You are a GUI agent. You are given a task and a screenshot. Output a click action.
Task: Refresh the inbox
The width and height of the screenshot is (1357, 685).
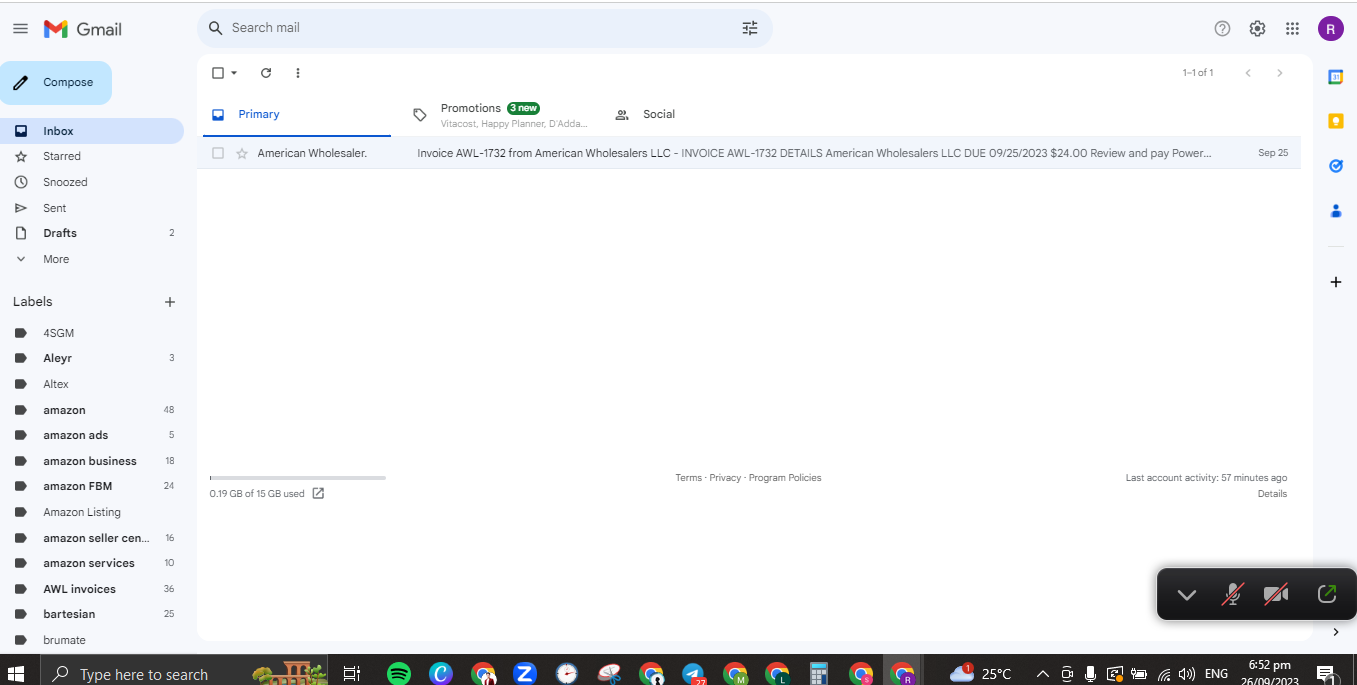266,72
